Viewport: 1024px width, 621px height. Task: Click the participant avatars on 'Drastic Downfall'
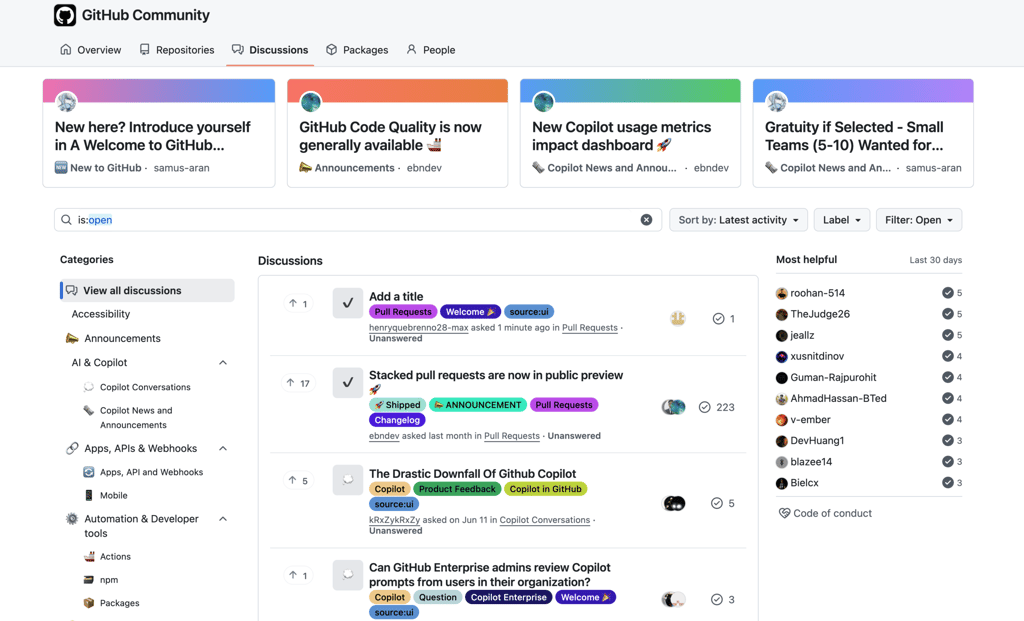(x=674, y=503)
